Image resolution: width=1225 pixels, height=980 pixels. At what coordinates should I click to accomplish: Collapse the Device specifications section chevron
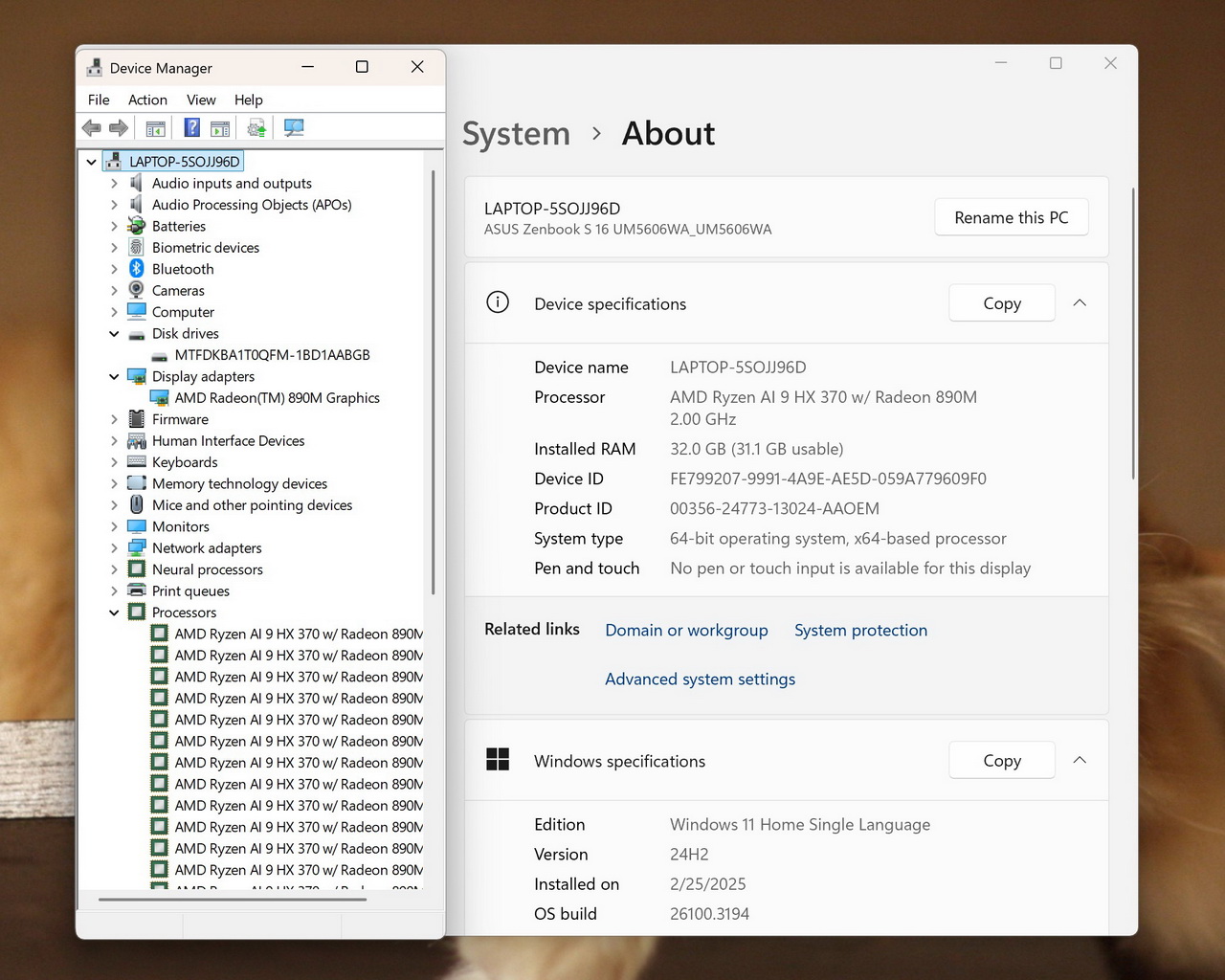pos(1080,302)
